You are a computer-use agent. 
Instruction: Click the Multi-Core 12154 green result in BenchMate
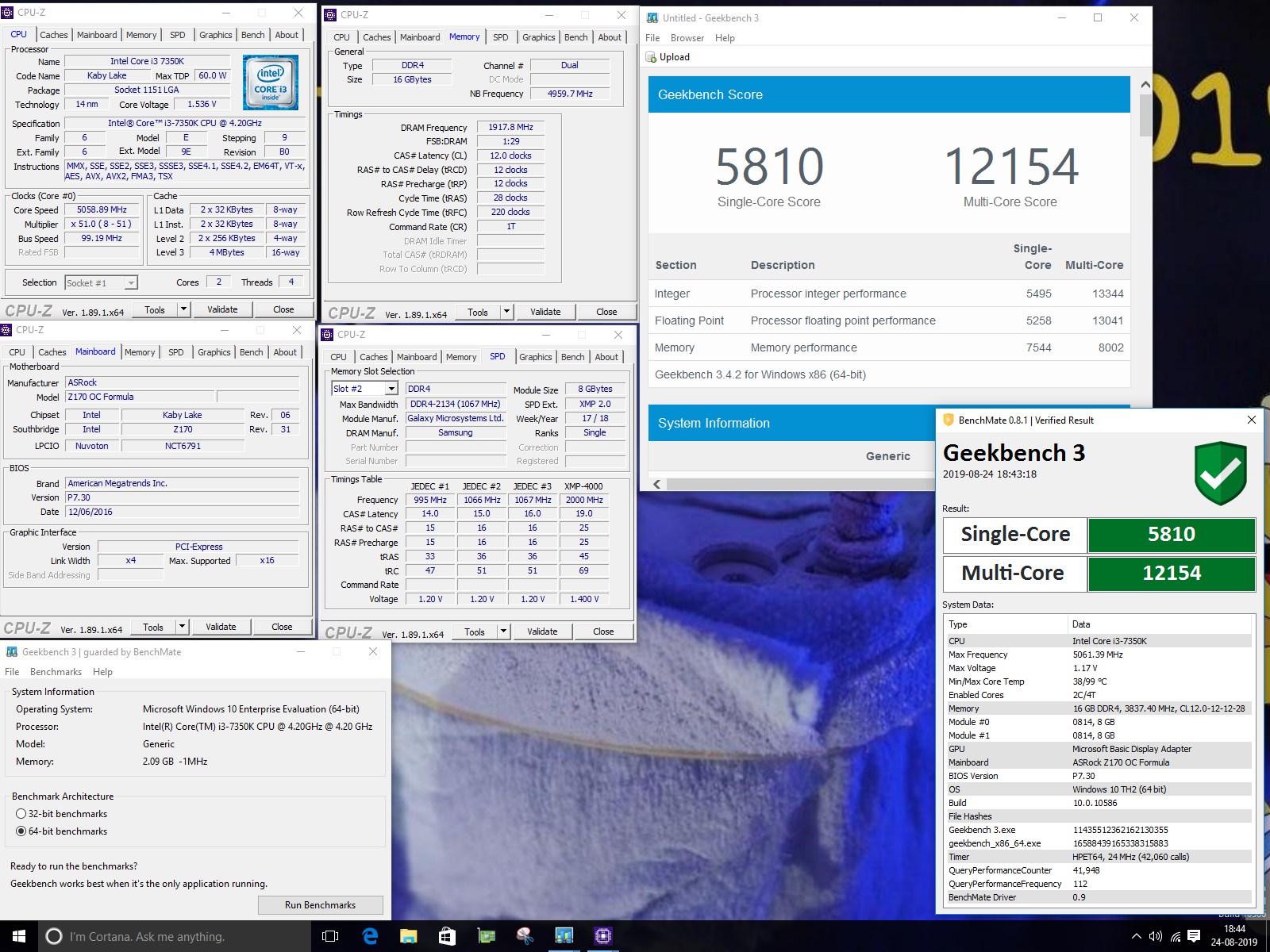point(1172,574)
